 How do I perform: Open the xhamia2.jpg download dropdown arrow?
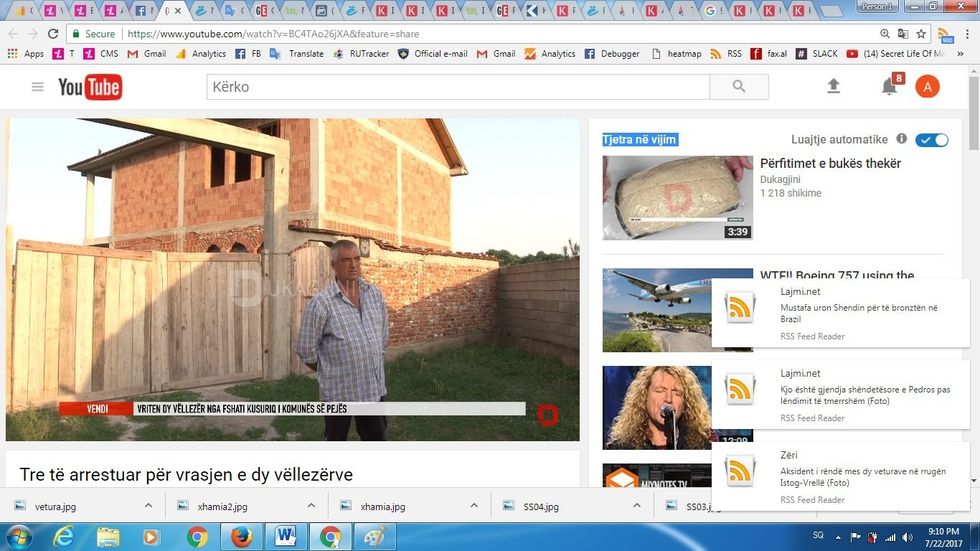[311, 506]
